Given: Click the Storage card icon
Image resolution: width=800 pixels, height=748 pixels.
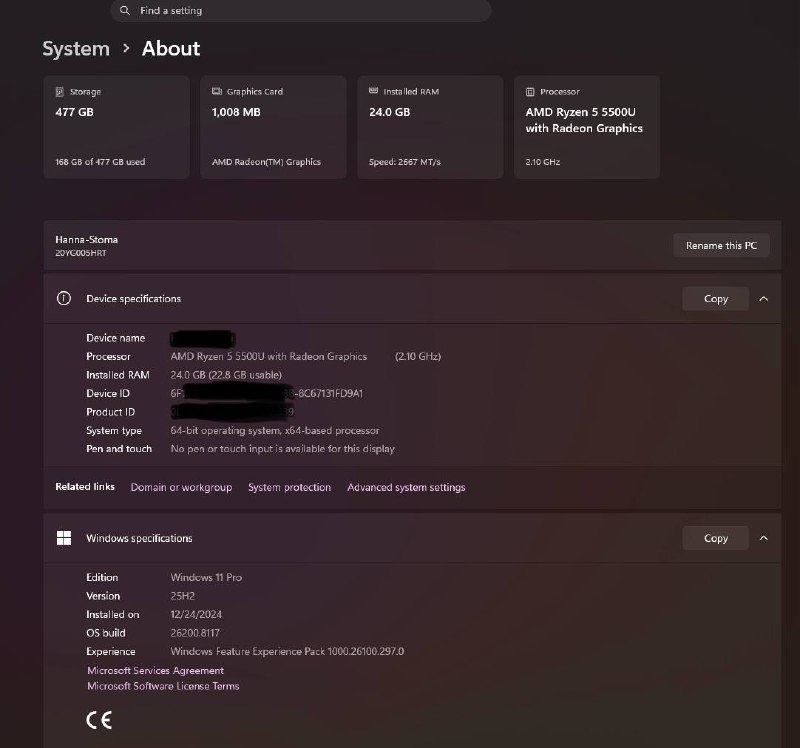Looking at the screenshot, I should click(60, 92).
